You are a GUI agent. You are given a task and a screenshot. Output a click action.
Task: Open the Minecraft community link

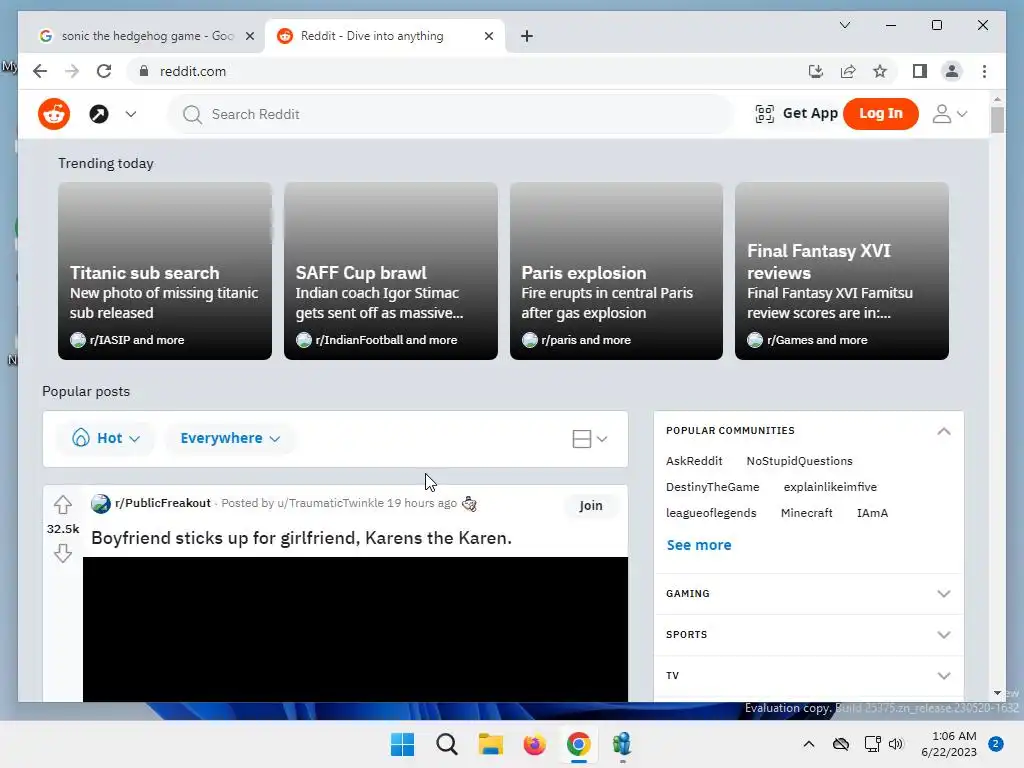point(807,513)
